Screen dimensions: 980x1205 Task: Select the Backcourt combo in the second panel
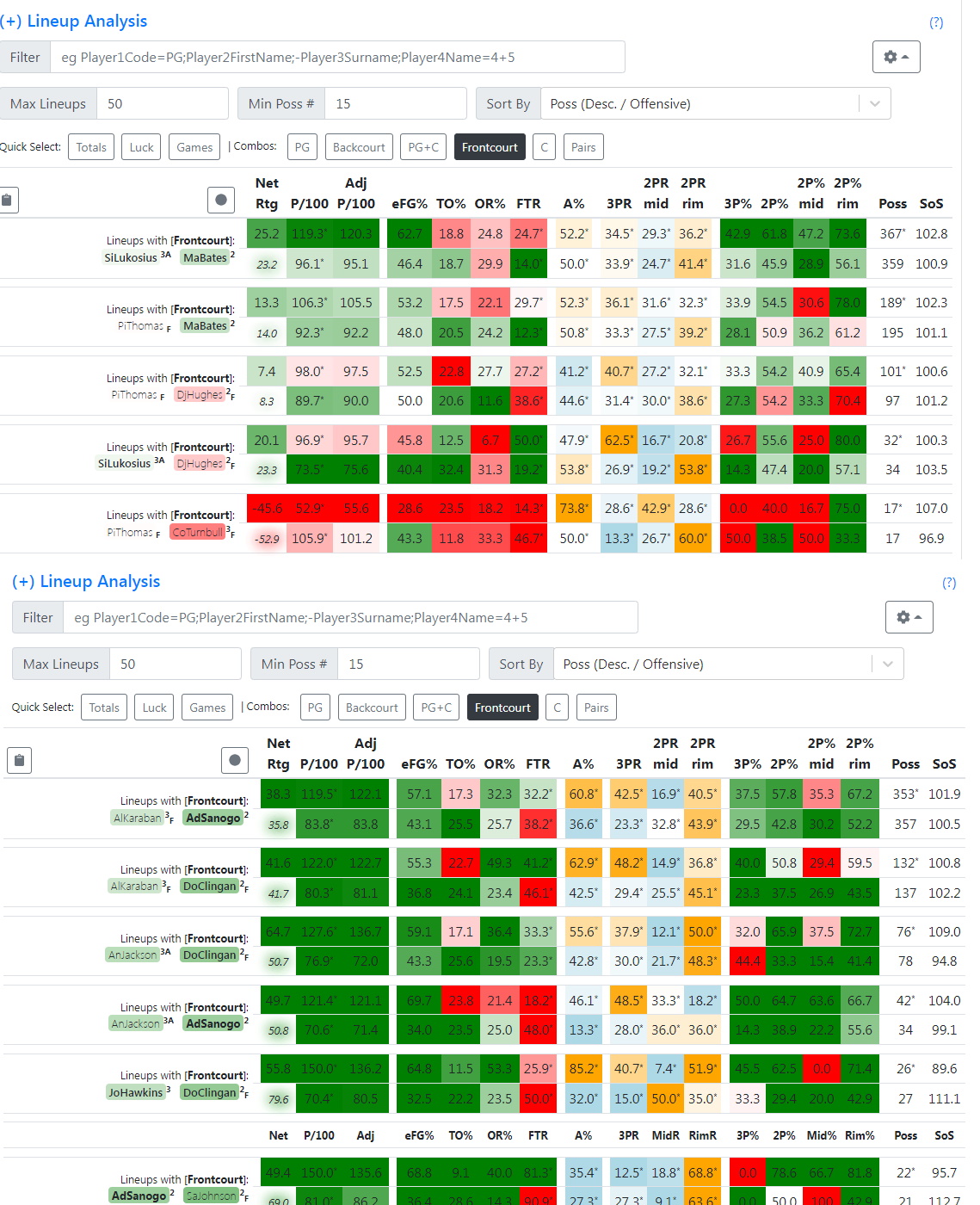click(372, 708)
